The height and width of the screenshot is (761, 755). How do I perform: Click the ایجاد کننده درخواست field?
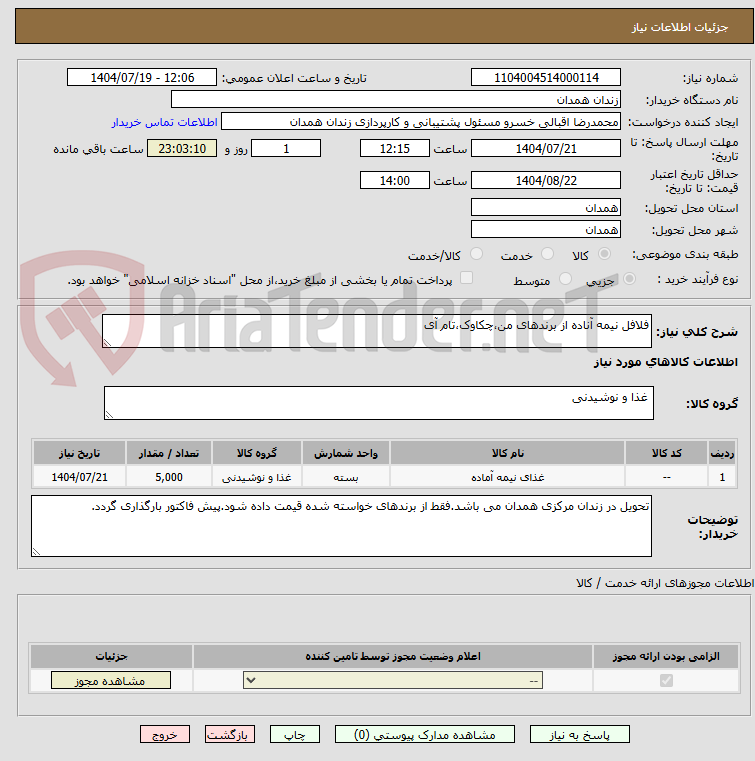tap(421, 122)
